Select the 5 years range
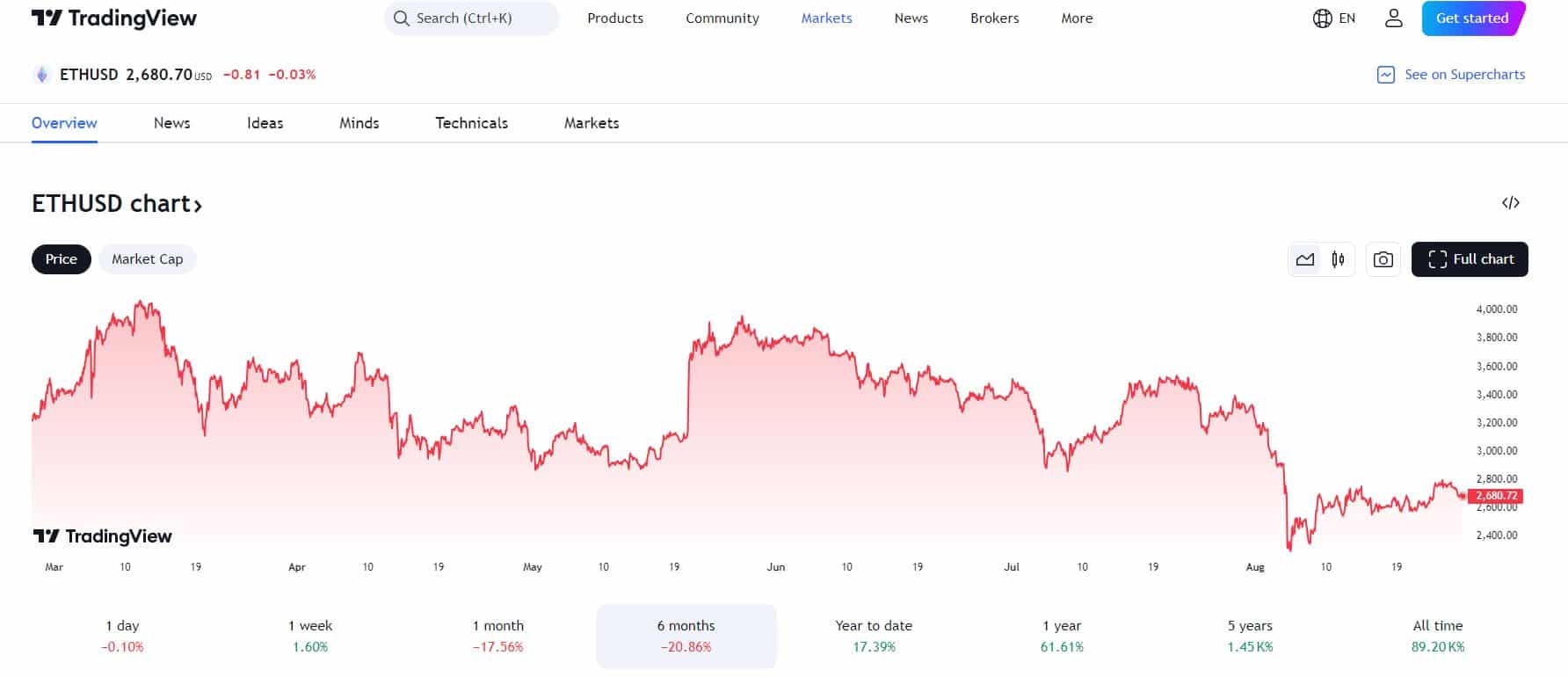The image size is (1568, 677). click(x=1250, y=637)
